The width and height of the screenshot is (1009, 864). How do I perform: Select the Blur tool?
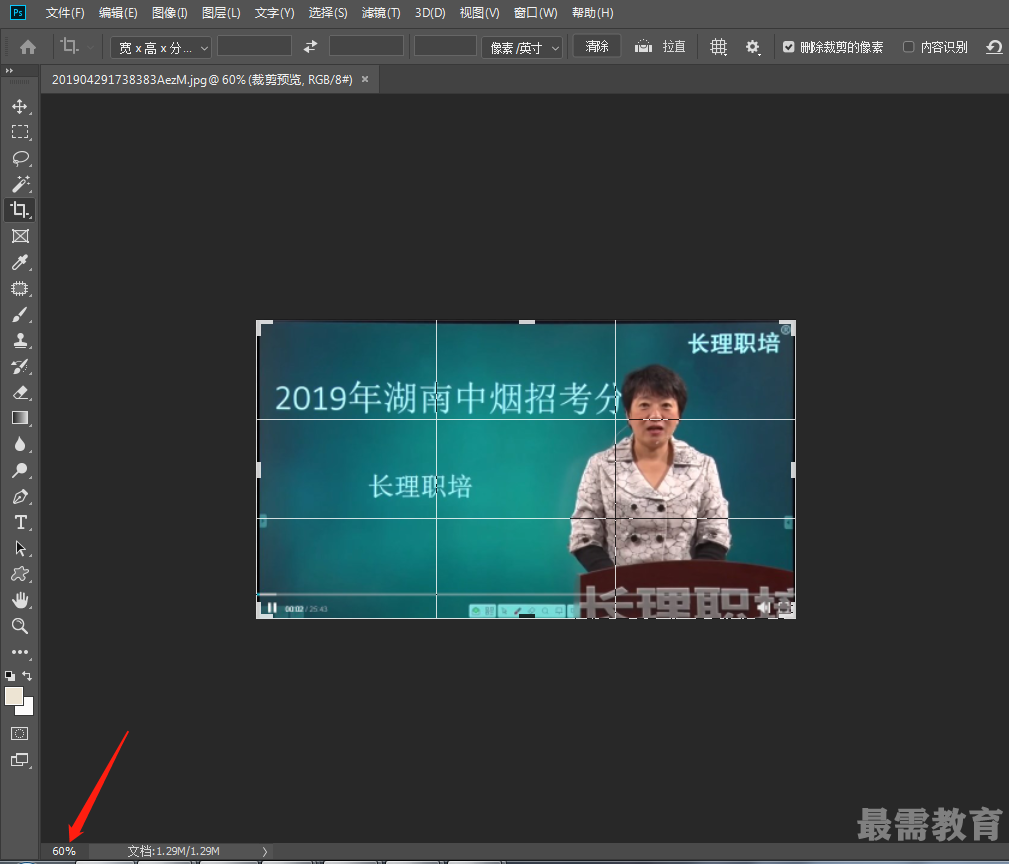pyautogui.click(x=20, y=445)
